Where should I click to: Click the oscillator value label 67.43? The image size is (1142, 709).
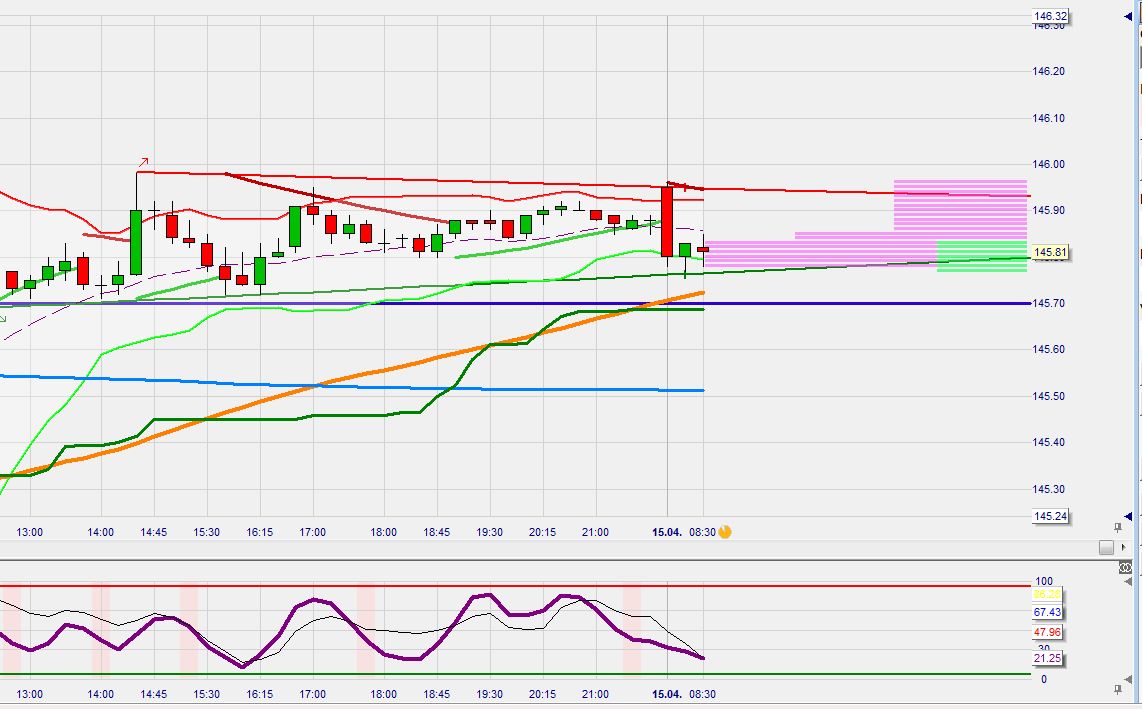1047,612
